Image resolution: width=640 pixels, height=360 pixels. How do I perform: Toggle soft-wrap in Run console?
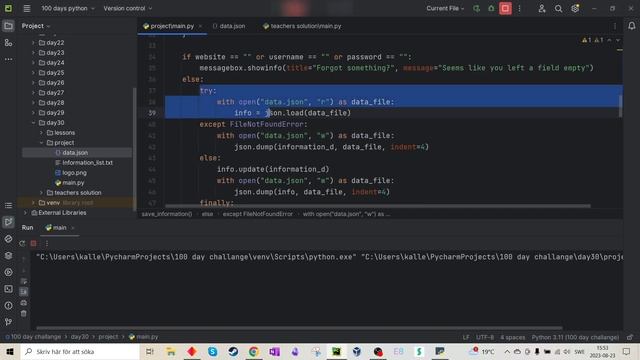coord(24,281)
